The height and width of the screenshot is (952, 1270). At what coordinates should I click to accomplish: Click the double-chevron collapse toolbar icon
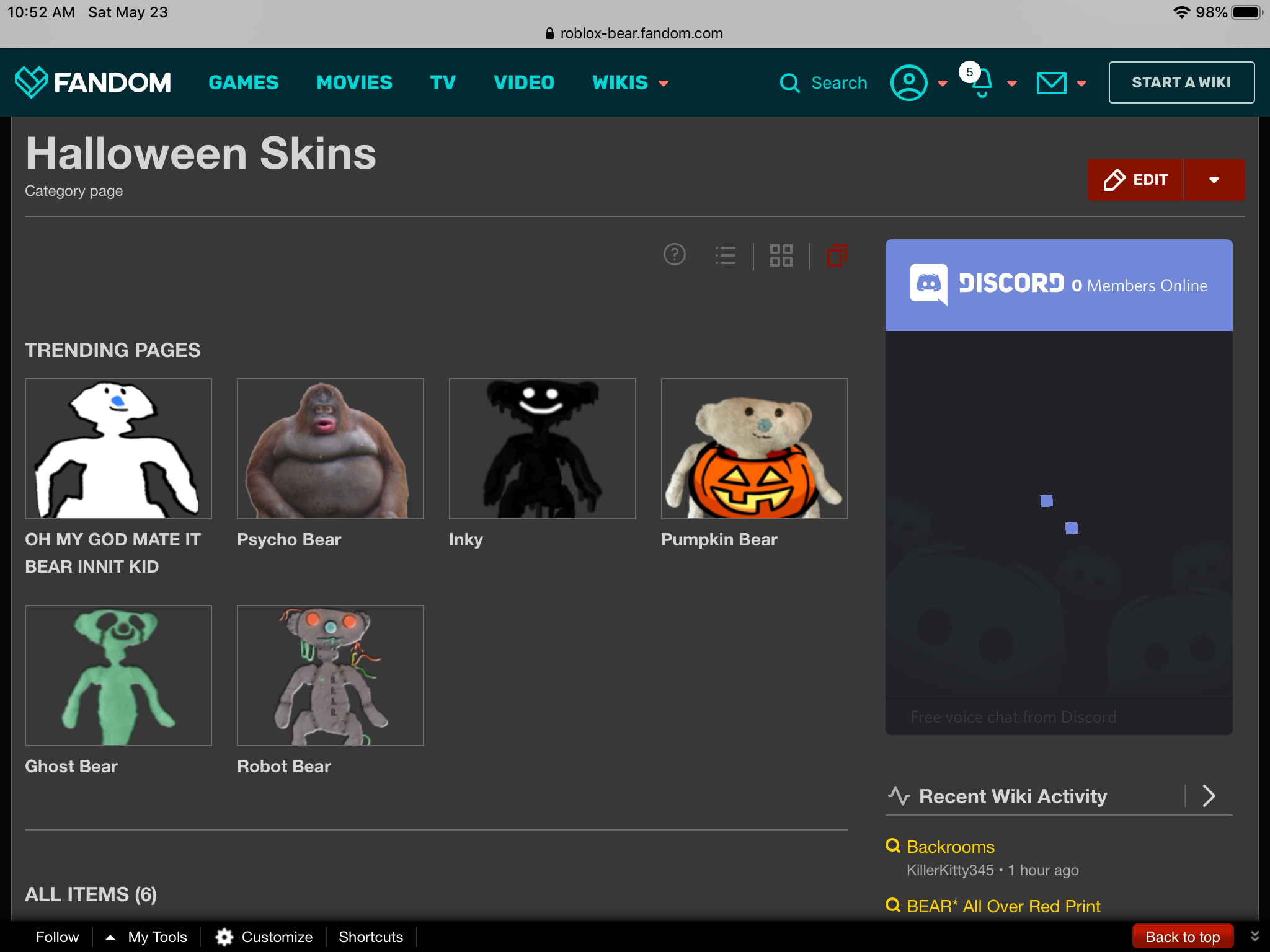coord(1254,936)
